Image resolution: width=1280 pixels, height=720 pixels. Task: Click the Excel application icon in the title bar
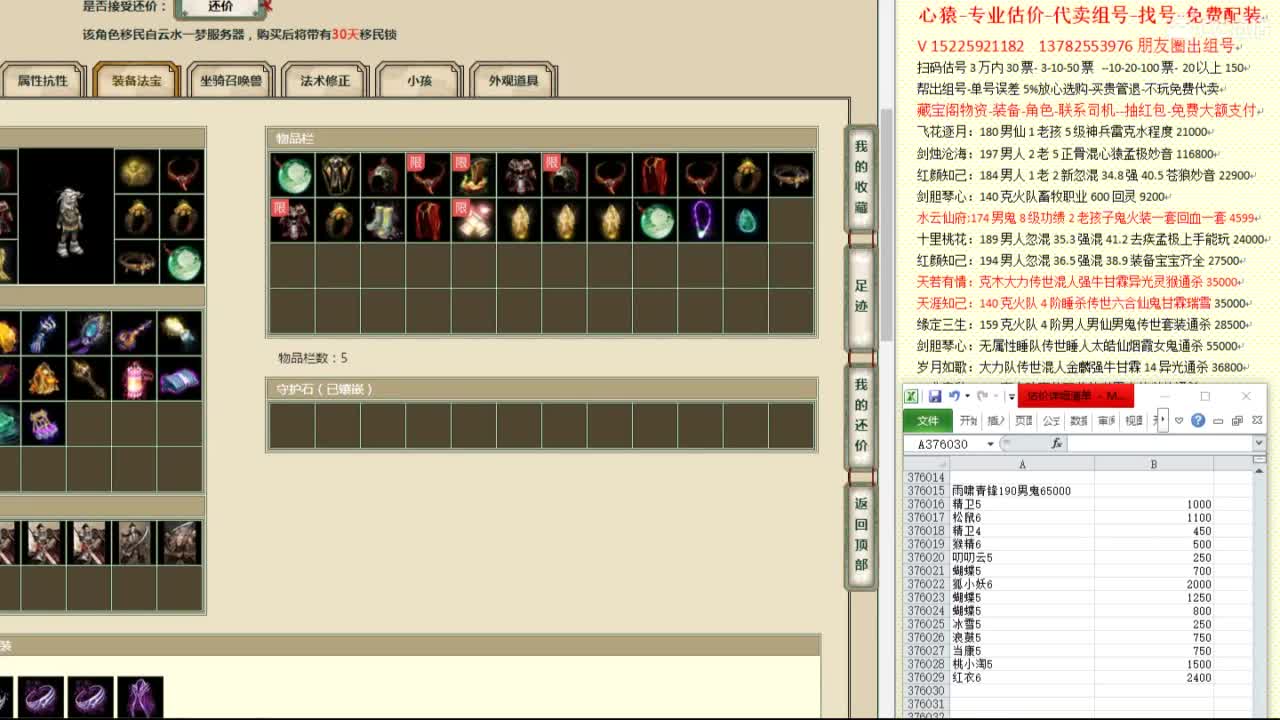click(x=911, y=396)
